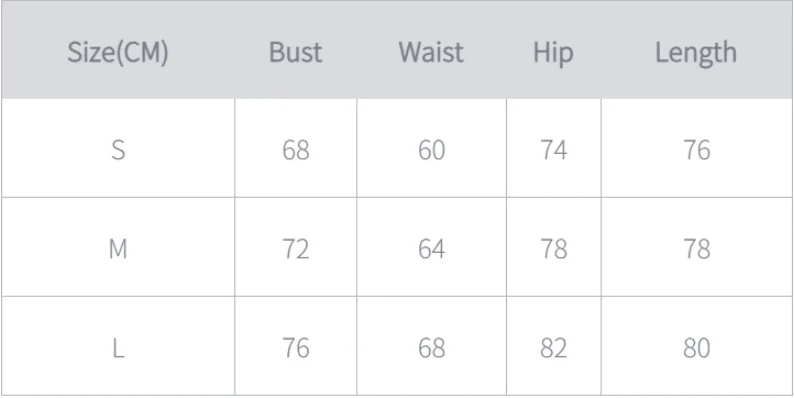Select the Length value 80 cell
This screenshot has height=398, width=794.
[x=697, y=348]
